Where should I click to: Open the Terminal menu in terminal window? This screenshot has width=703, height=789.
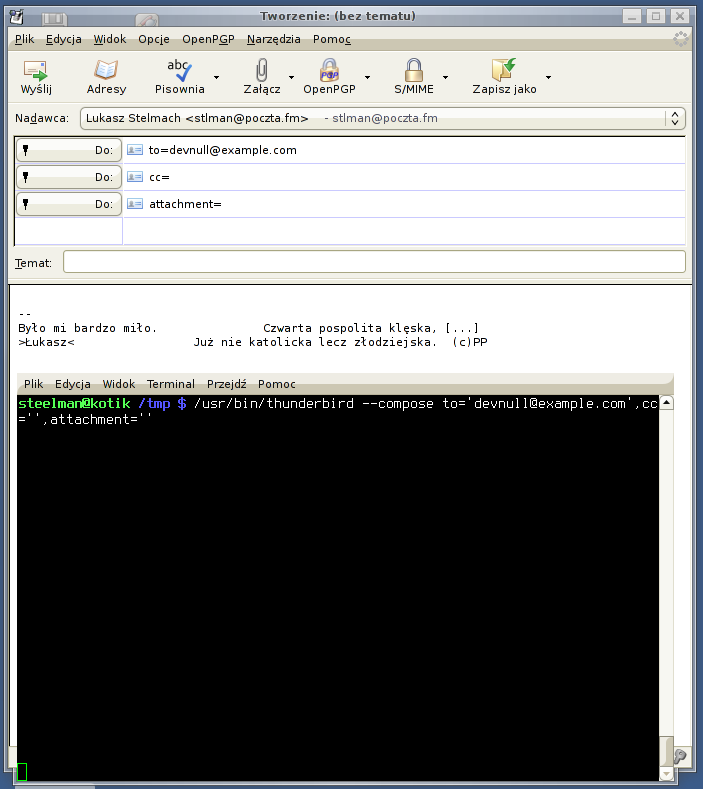point(171,384)
